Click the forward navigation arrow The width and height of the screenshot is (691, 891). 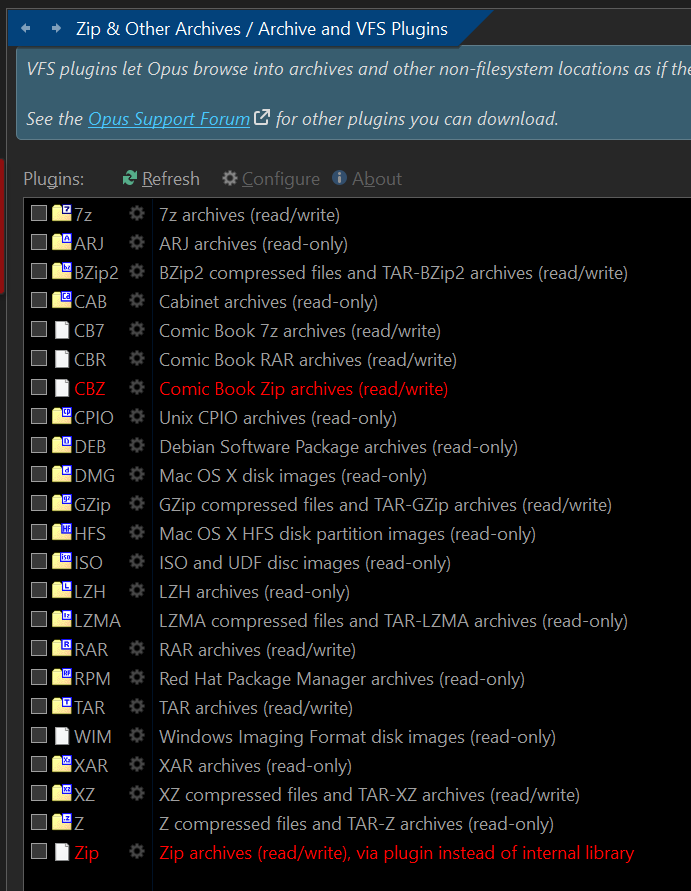tap(55, 29)
